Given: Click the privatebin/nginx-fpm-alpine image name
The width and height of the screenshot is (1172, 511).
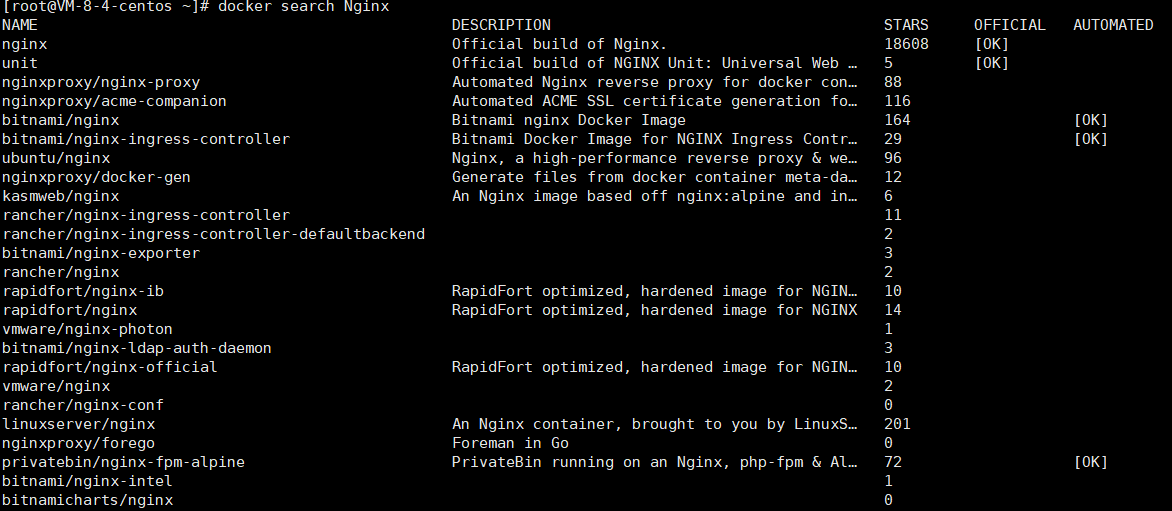Looking at the screenshot, I should 123,462.
